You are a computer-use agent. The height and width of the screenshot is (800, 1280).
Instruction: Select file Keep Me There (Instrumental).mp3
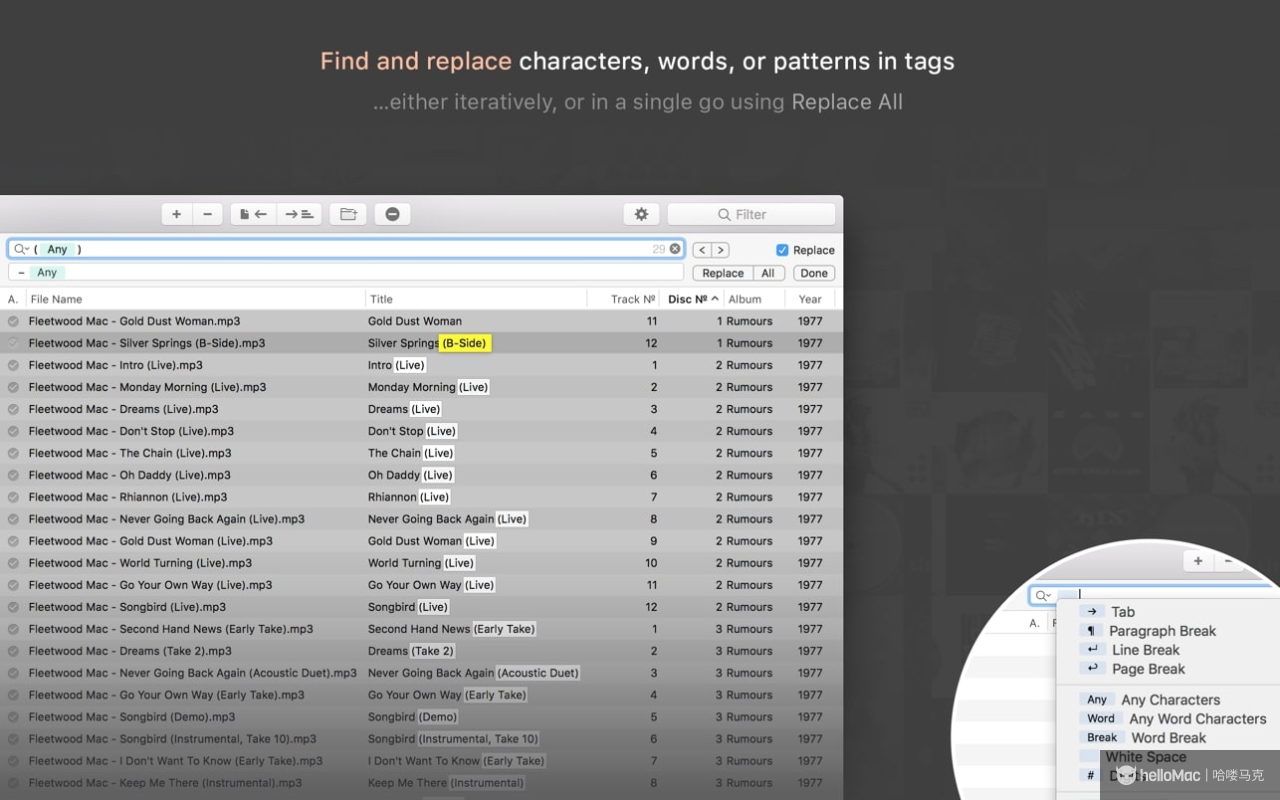coord(165,783)
